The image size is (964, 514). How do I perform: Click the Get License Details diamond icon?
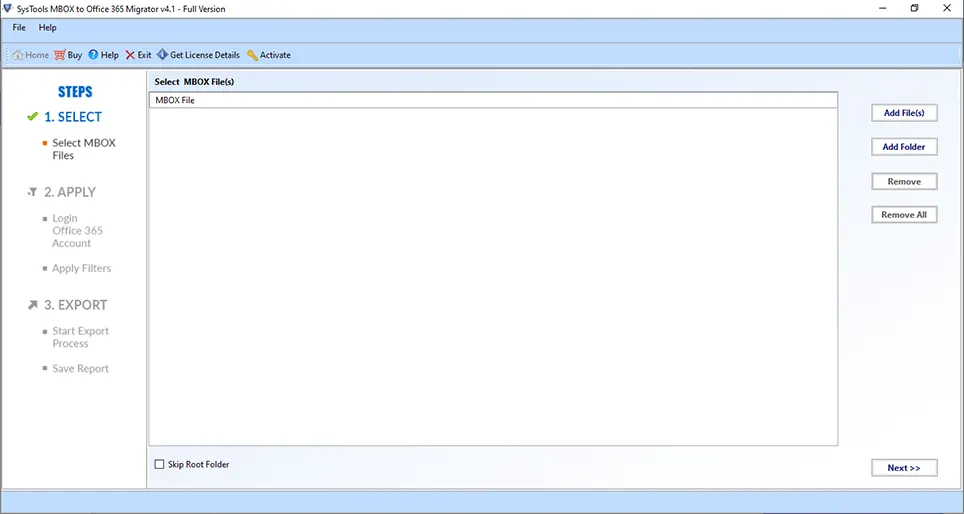click(x=162, y=55)
